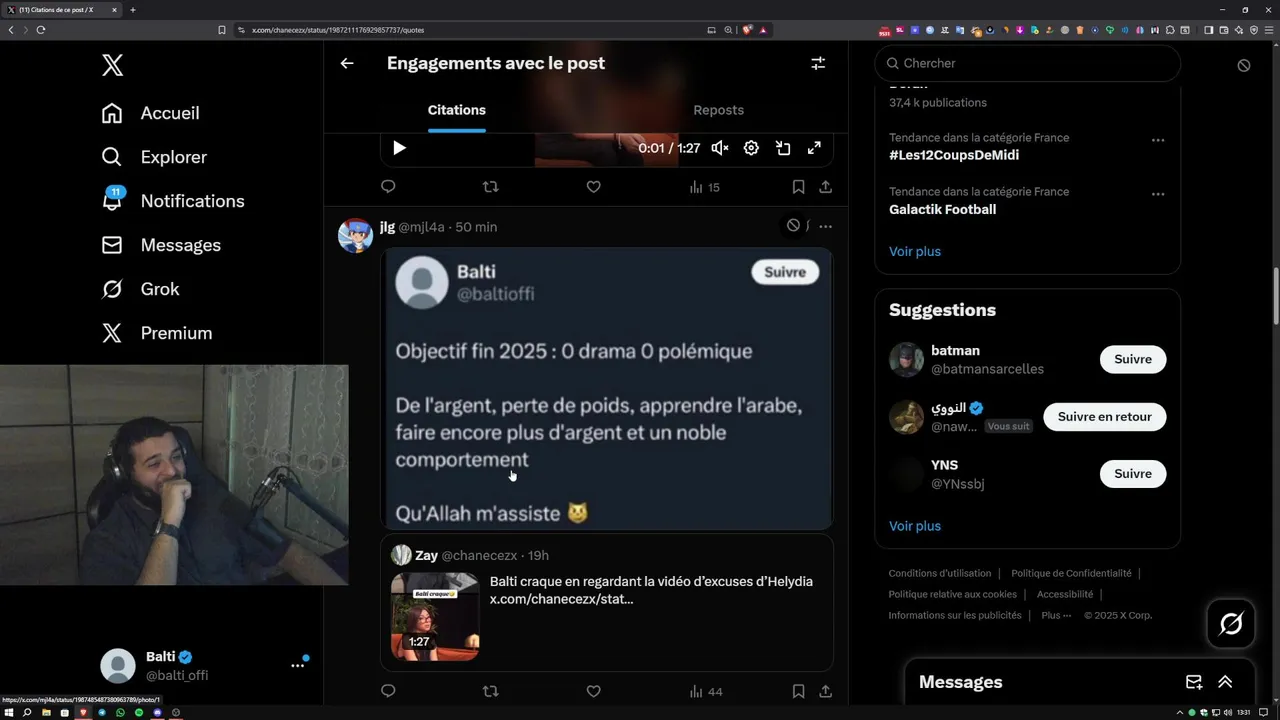The width and height of the screenshot is (1280, 720).
Task: Reload the page in the browser
Action: click(41, 30)
